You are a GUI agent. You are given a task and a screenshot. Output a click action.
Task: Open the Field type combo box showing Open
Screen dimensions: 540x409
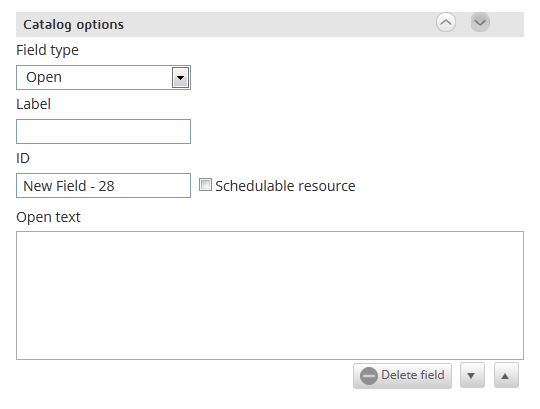(x=103, y=77)
